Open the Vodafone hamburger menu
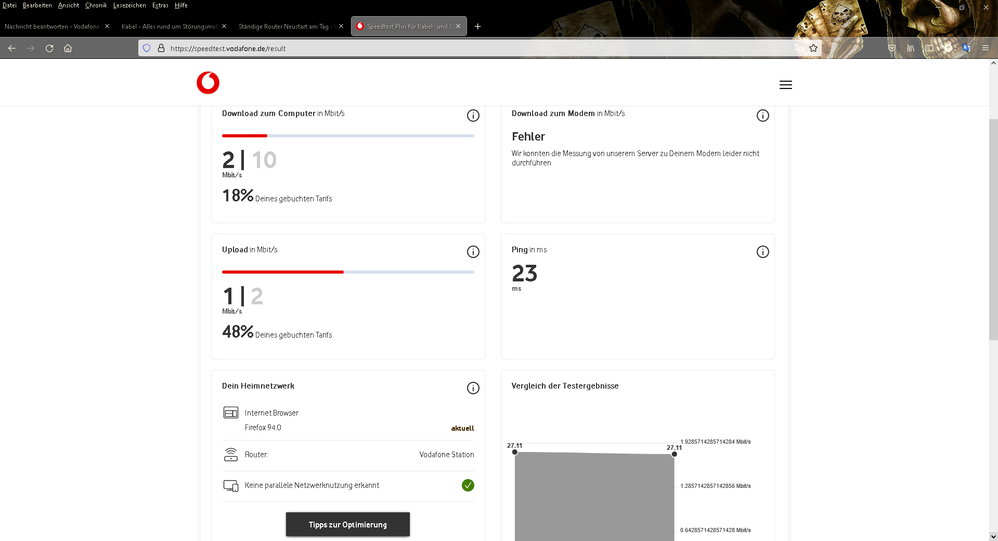The width and height of the screenshot is (998, 541). click(785, 85)
